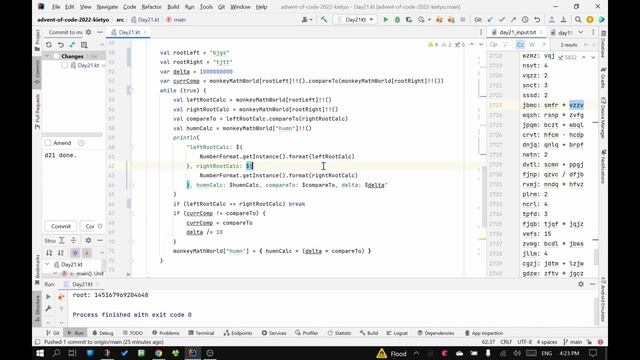Screen dimensions: 640x360
Task: Click '4 spaces' indent setting
Action: (x=547, y=342)
